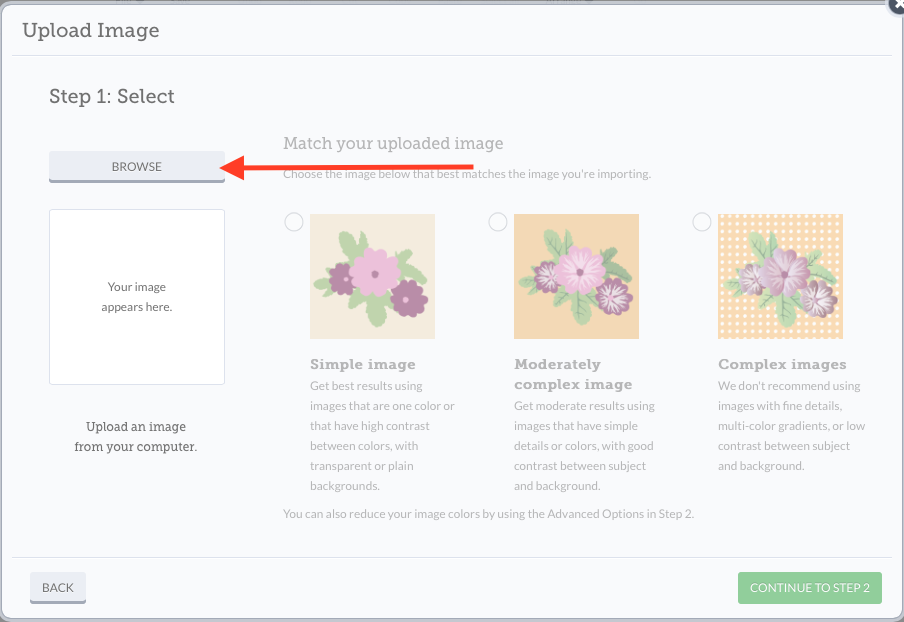Click the Moderately complex flower thumbnail
This screenshot has width=904, height=622.
[x=576, y=276]
